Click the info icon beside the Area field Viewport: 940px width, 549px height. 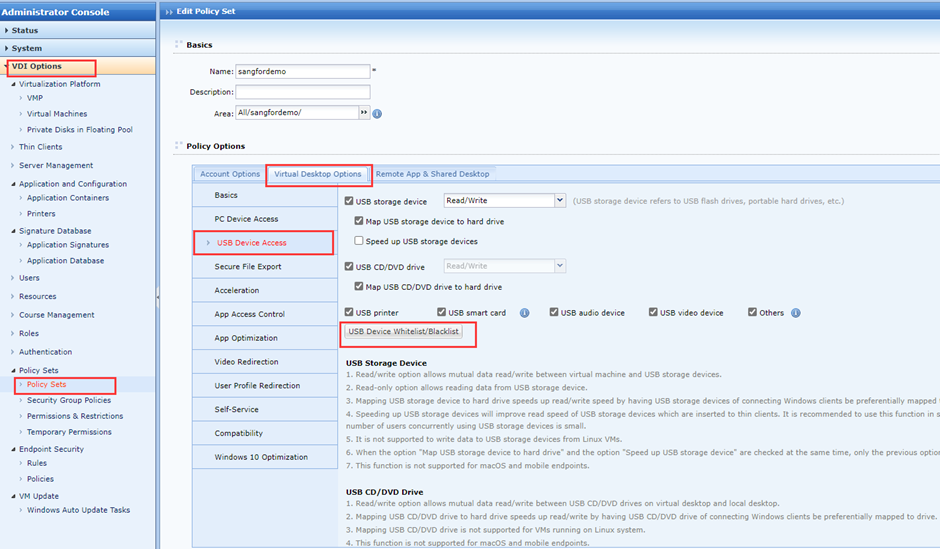click(378, 114)
